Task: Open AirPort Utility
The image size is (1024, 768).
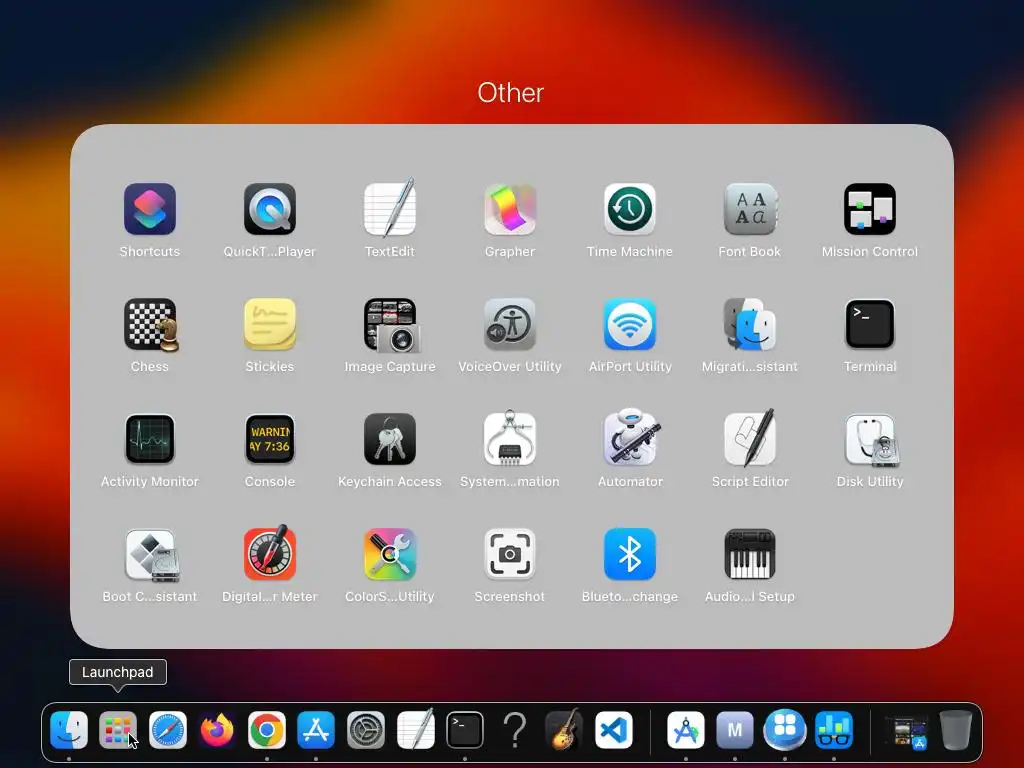Action: (x=630, y=325)
